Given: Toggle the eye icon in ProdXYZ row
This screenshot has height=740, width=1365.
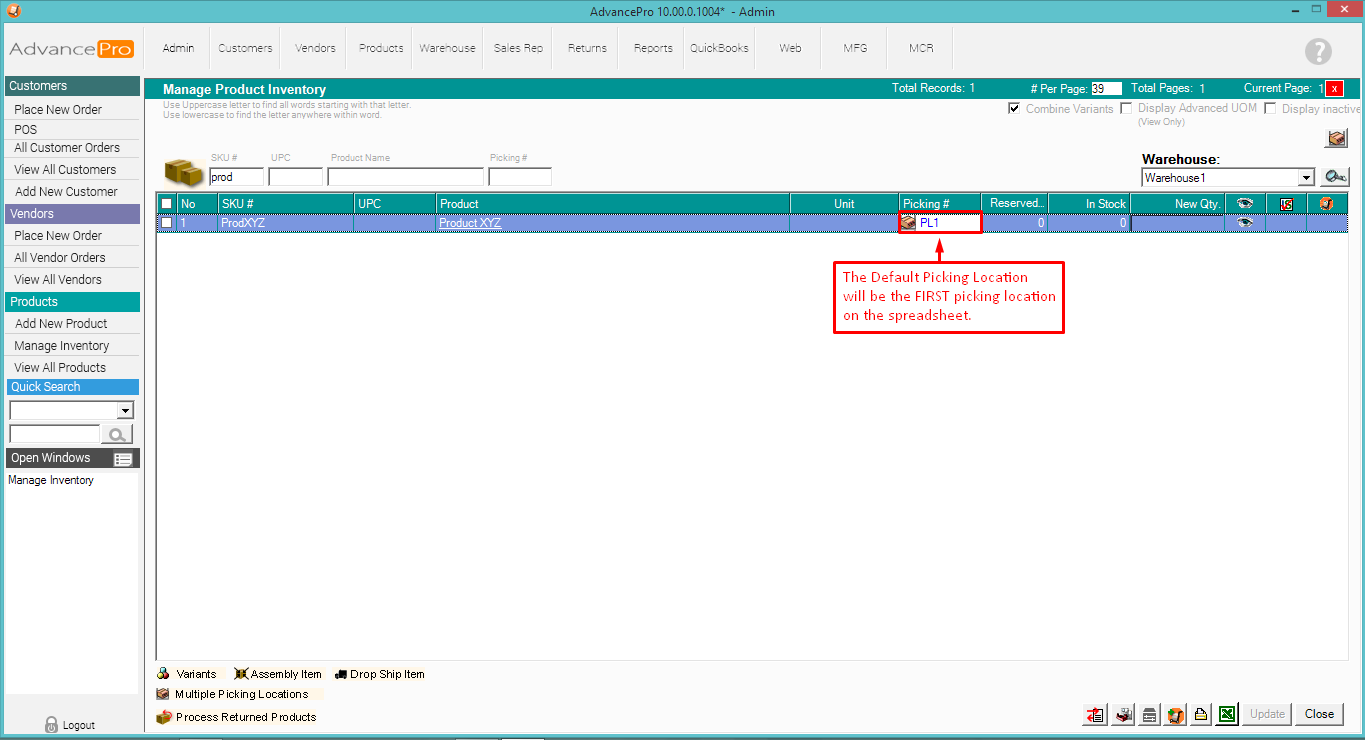Looking at the screenshot, I should [x=1244, y=223].
